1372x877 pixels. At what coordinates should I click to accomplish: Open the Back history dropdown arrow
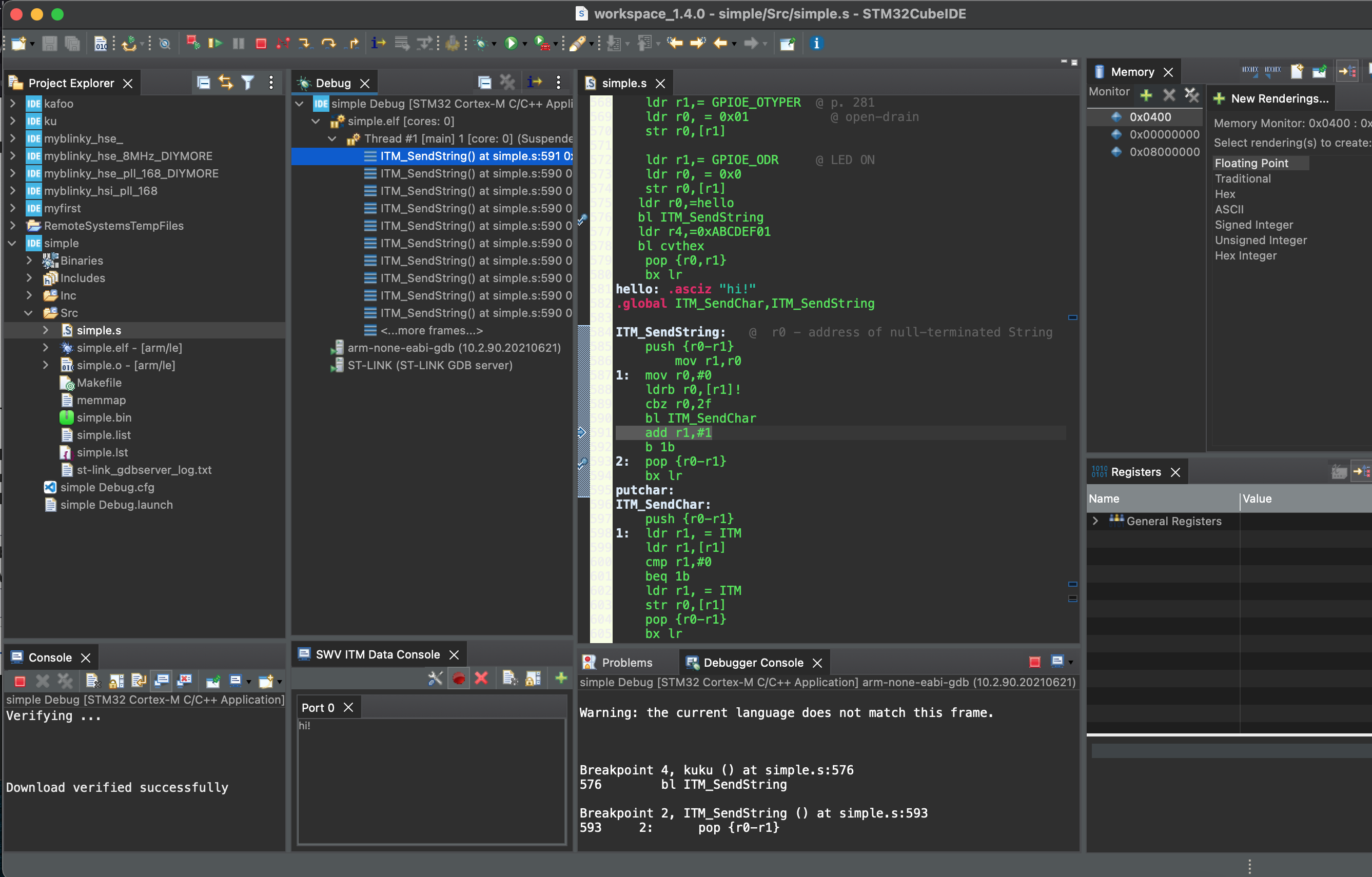click(734, 44)
